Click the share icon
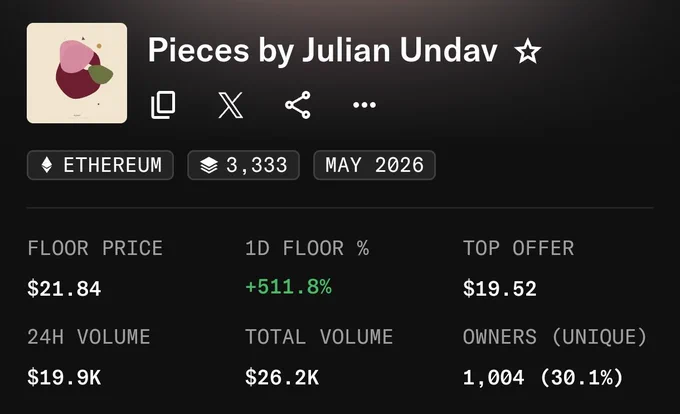Image resolution: width=680 pixels, height=414 pixels. coord(298,105)
